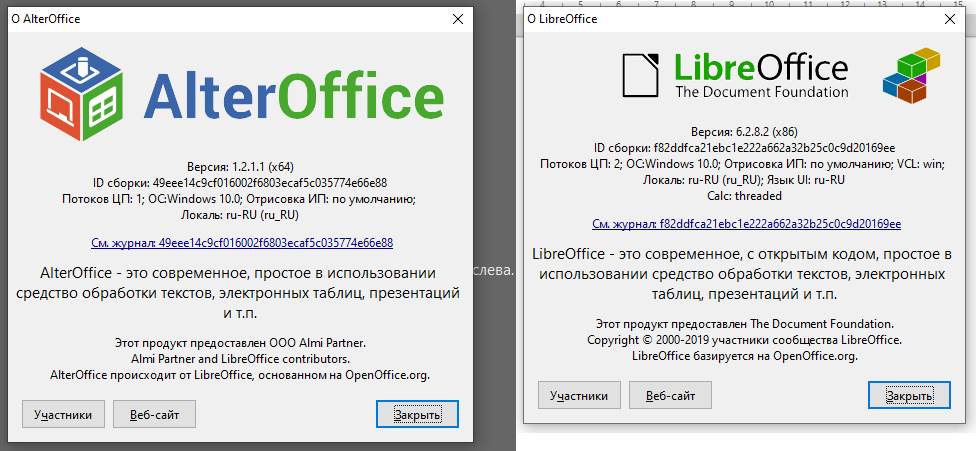976x451 pixels.
Task: Click AlterOffice 'ID сборки' line
Action: tap(240, 182)
